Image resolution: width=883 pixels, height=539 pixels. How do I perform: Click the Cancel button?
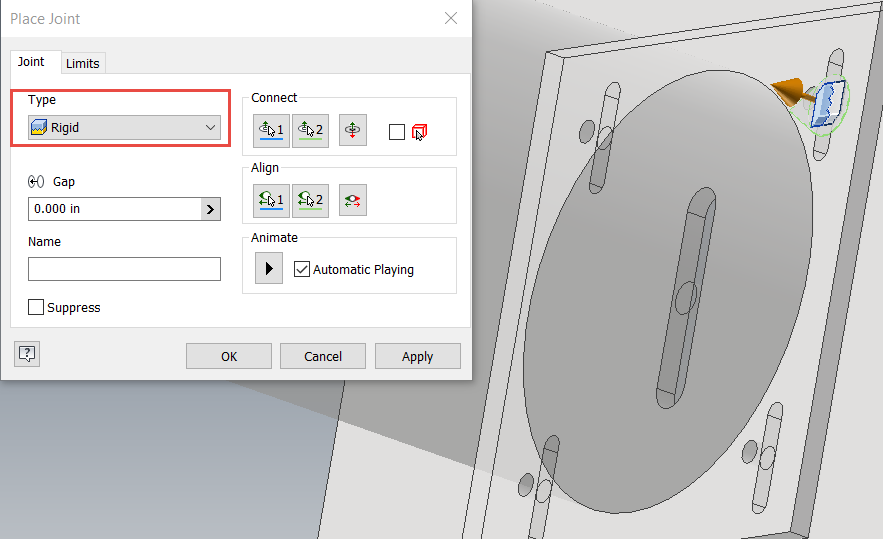[x=323, y=357]
